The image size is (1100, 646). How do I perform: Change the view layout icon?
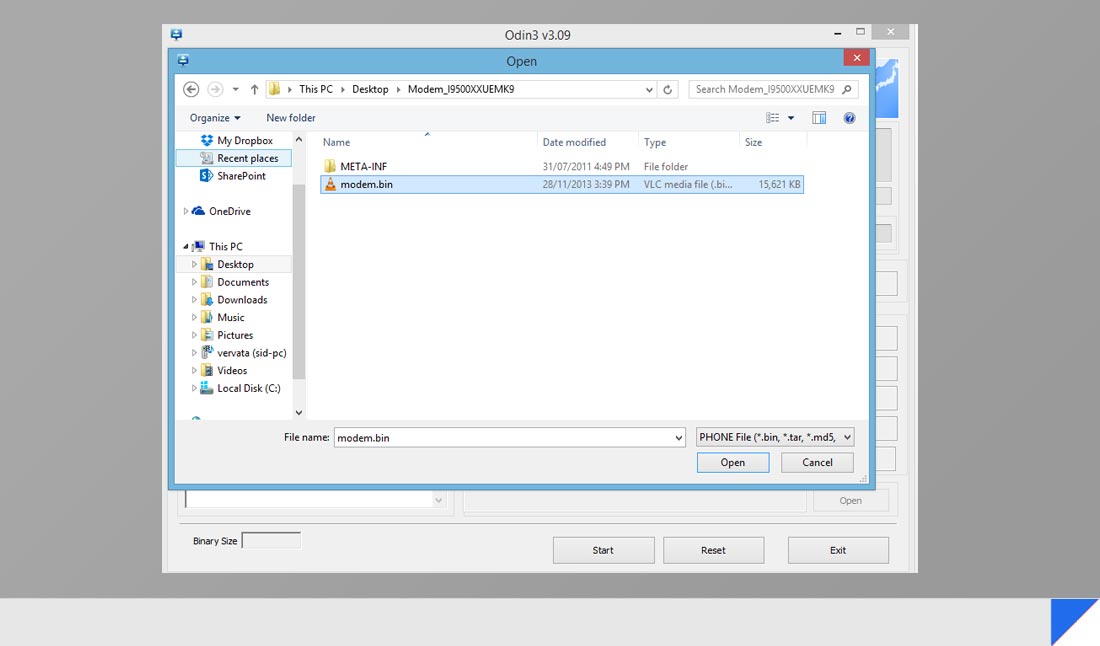(772, 118)
